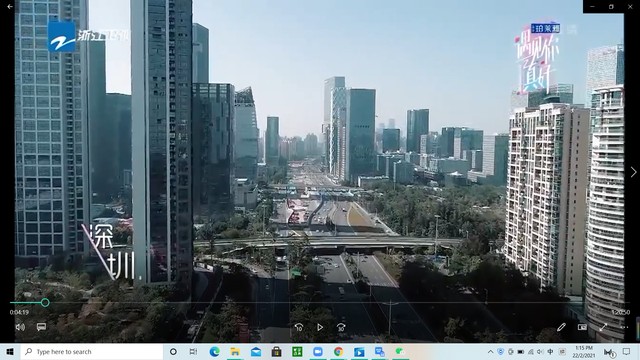The width and height of the screenshot is (640, 360).
Task: Open the edit pencil tool
Action: pos(561,327)
